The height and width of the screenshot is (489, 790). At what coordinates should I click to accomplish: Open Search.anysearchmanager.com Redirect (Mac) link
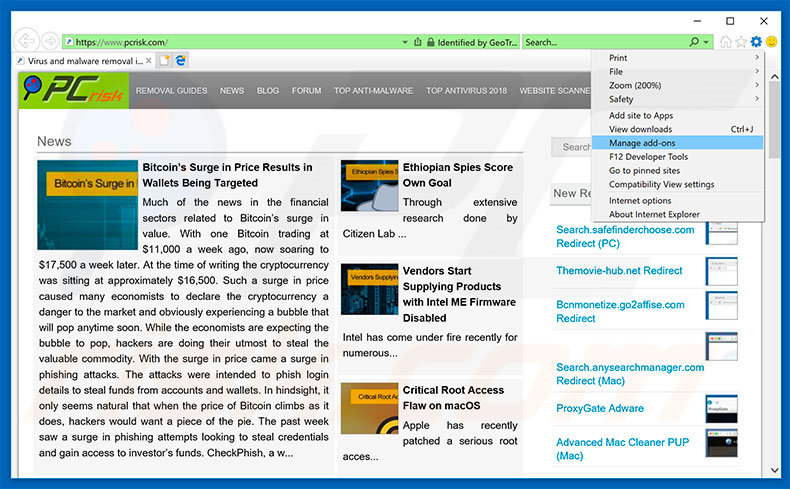coord(630,374)
